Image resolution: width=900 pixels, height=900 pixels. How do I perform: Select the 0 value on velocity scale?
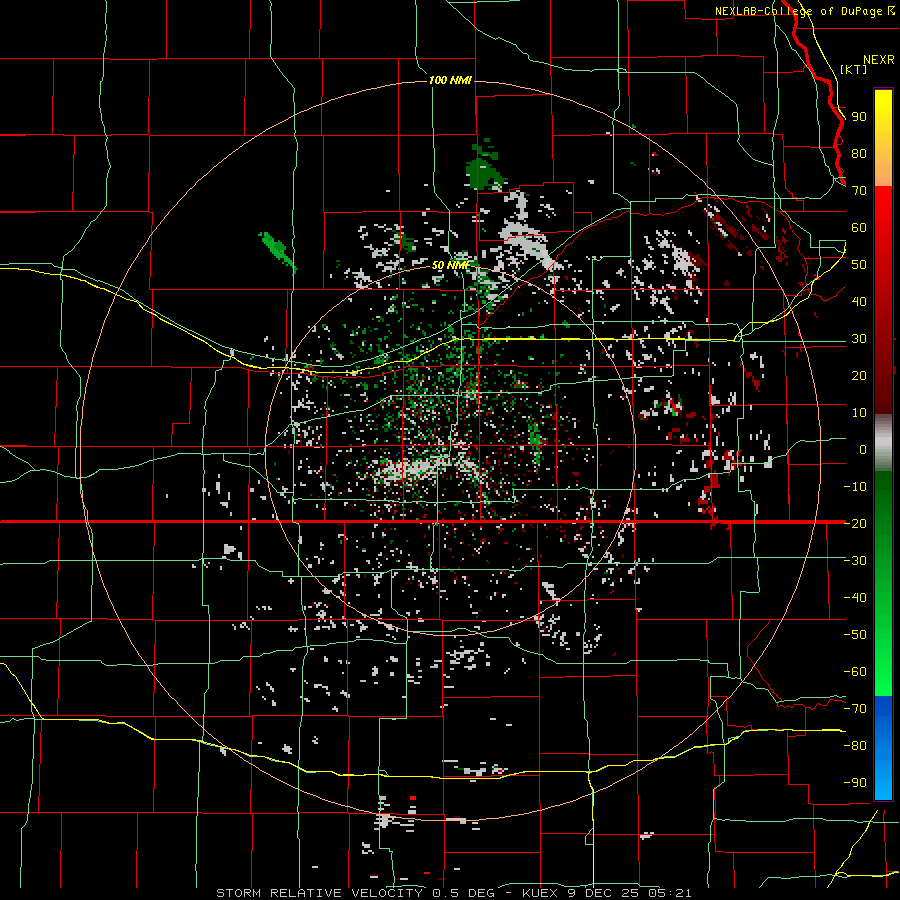tap(863, 449)
